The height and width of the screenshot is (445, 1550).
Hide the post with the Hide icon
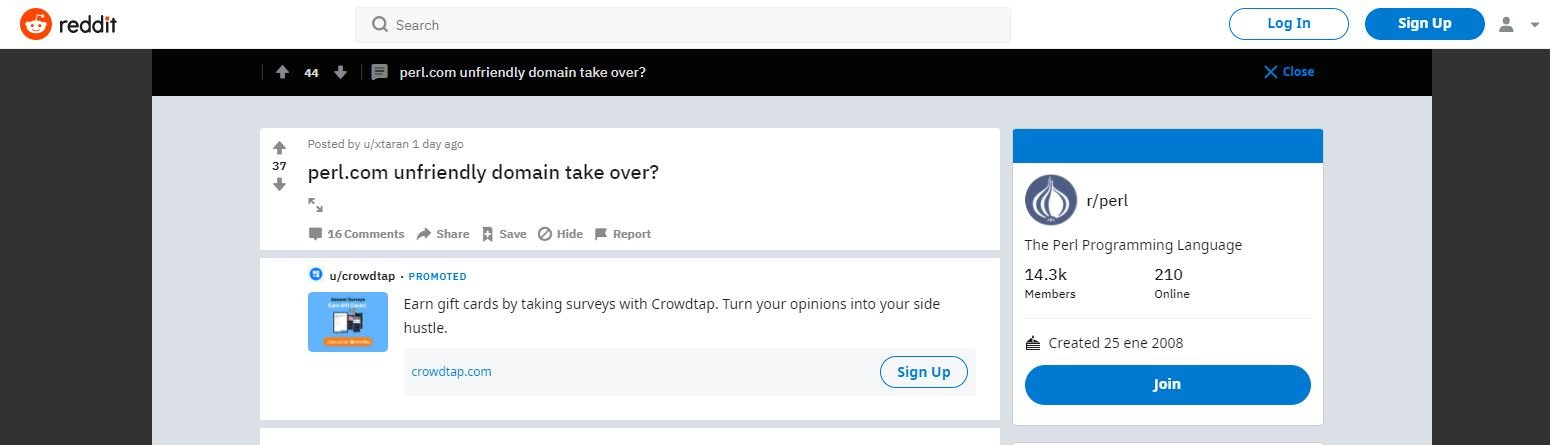pos(560,234)
